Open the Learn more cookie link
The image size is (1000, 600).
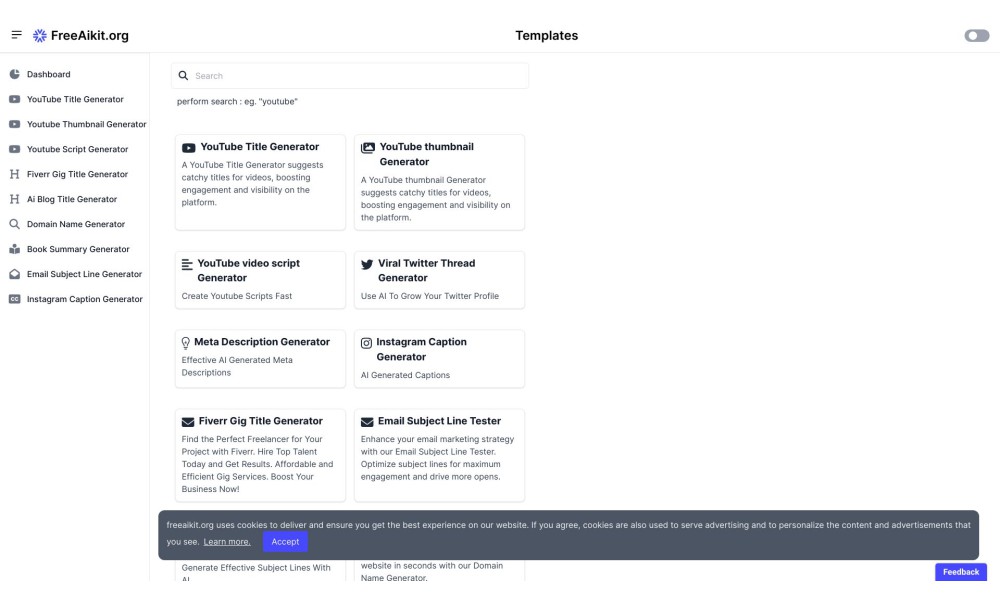click(x=227, y=541)
